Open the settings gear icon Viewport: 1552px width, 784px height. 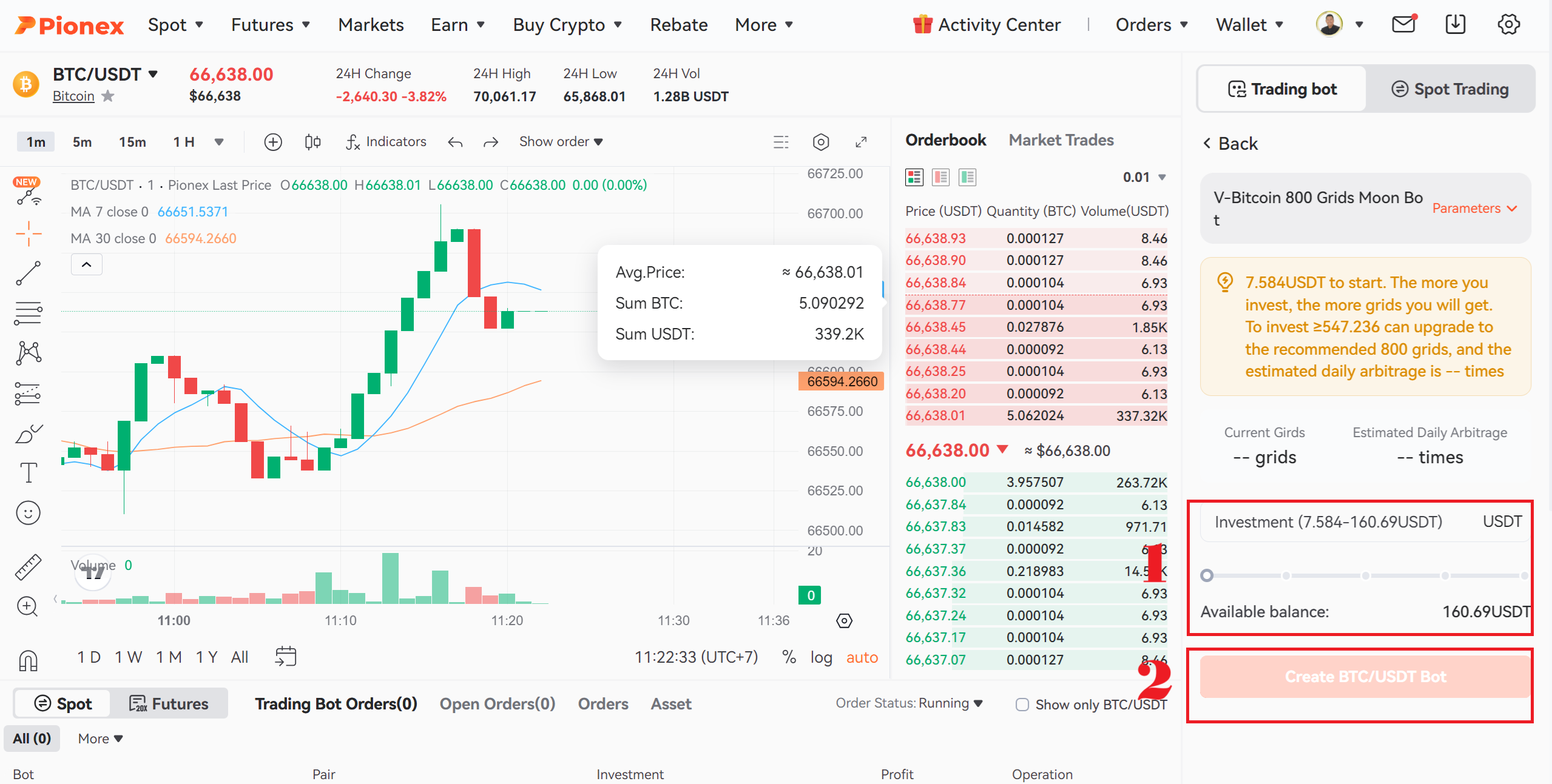coord(1508,24)
